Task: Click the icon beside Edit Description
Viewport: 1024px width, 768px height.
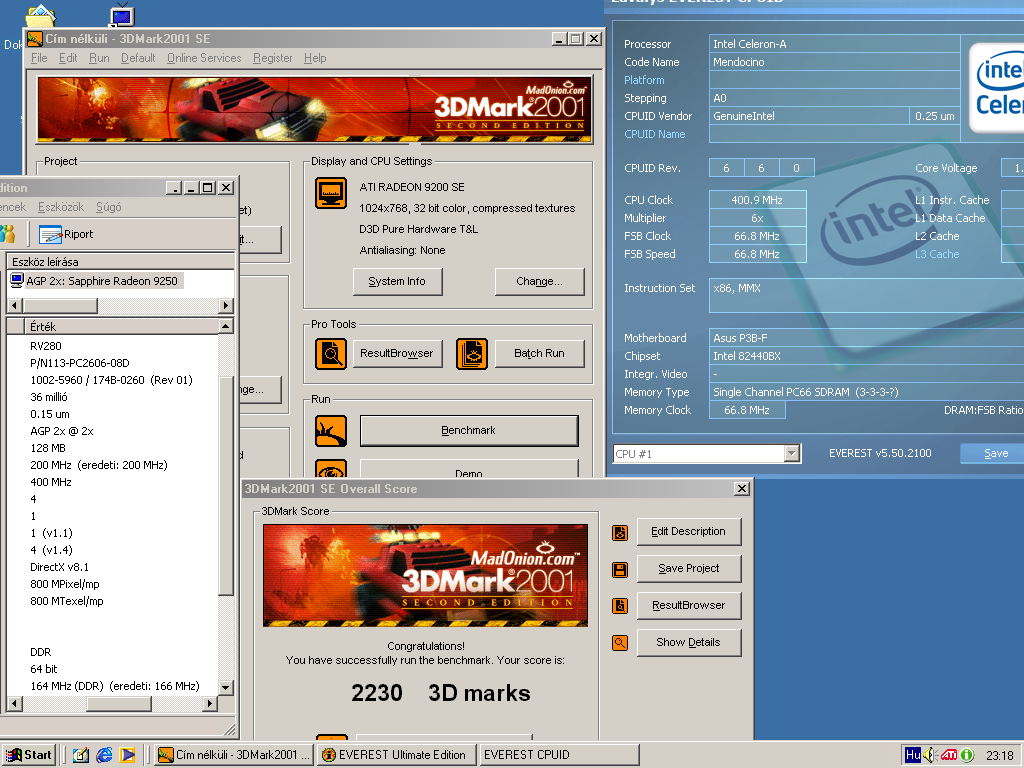Action: pyautogui.click(x=620, y=533)
